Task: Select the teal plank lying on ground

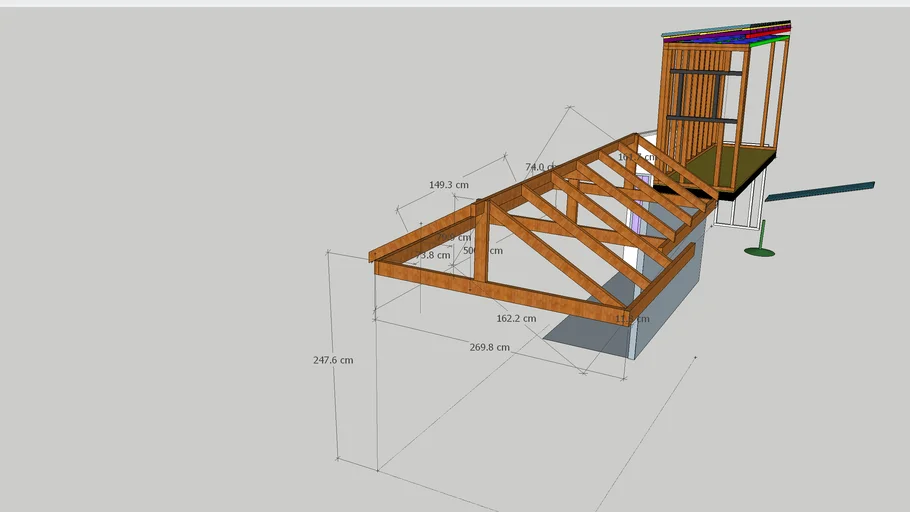Action: pos(820,190)
